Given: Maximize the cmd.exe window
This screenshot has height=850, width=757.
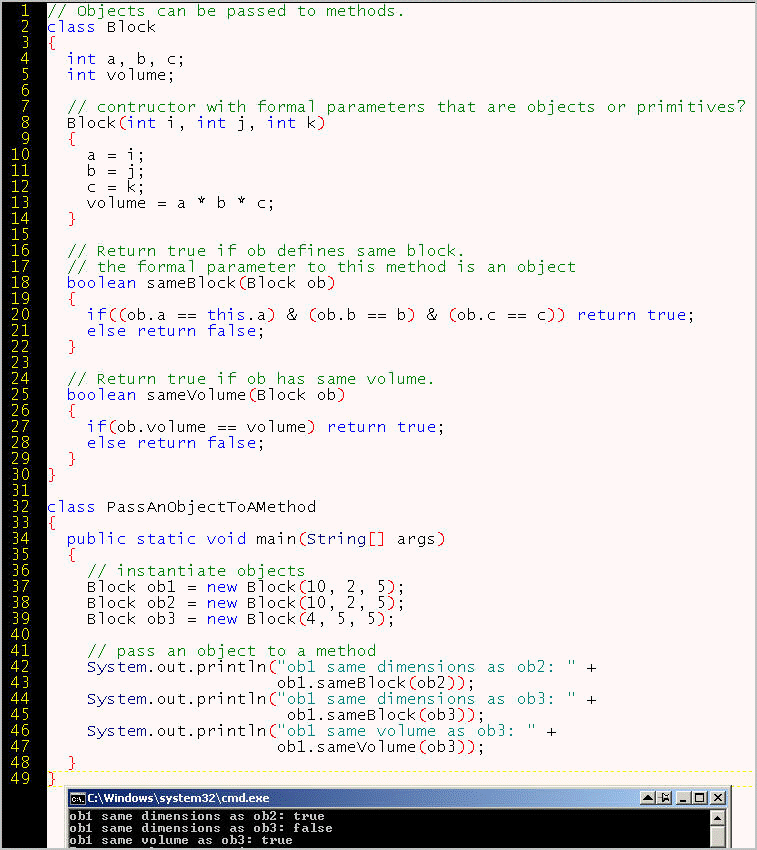Looking at the screenshot, I should (x=700, y=798).
